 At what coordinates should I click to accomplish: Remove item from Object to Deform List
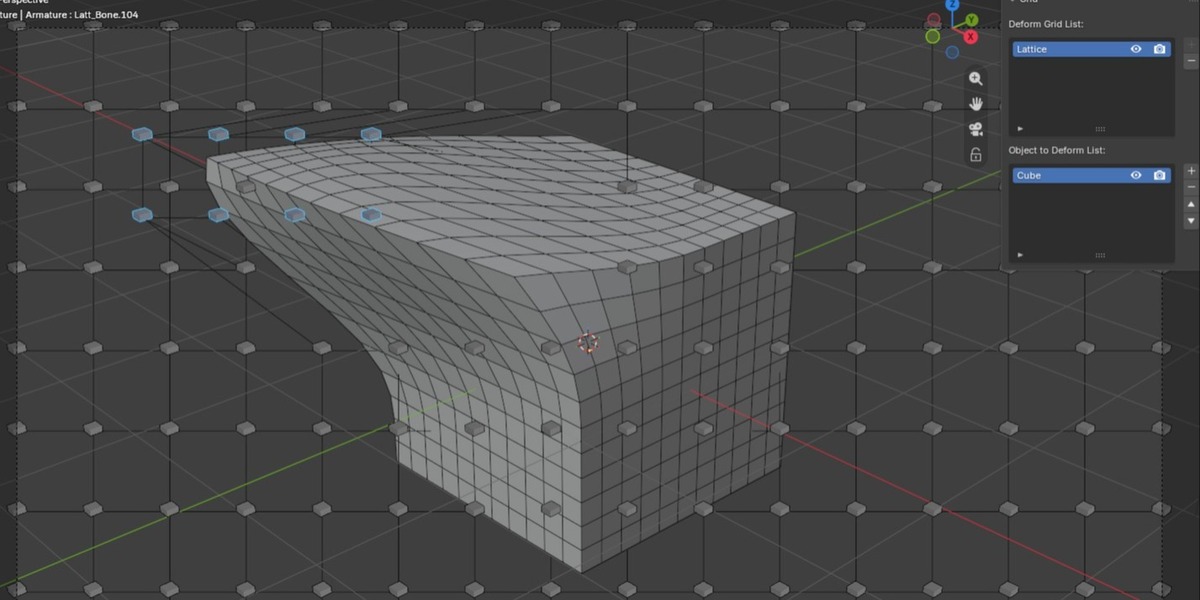pos(1190,187)
